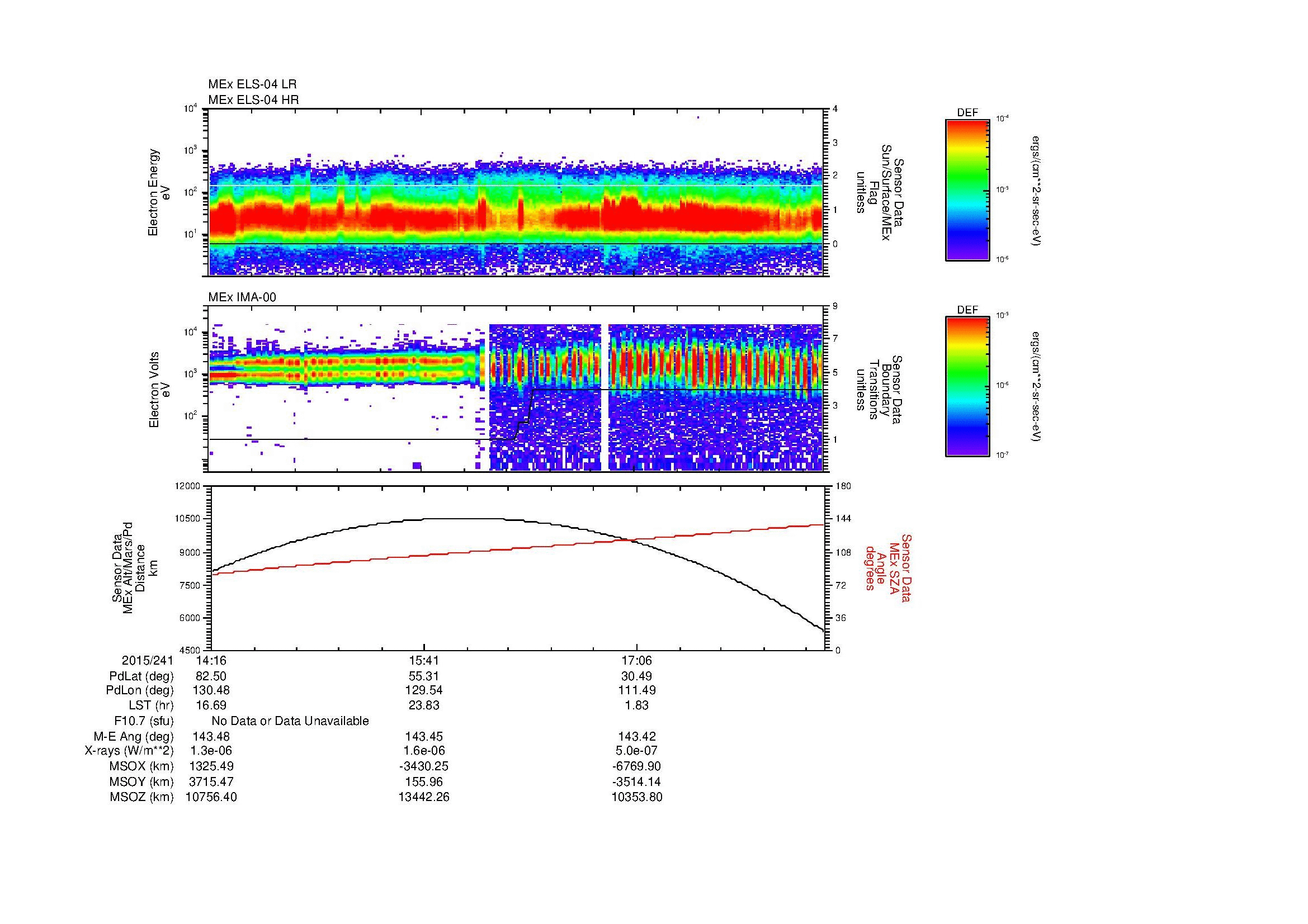Click the 'MSOY (km)' row label

(x=142, y=782)
